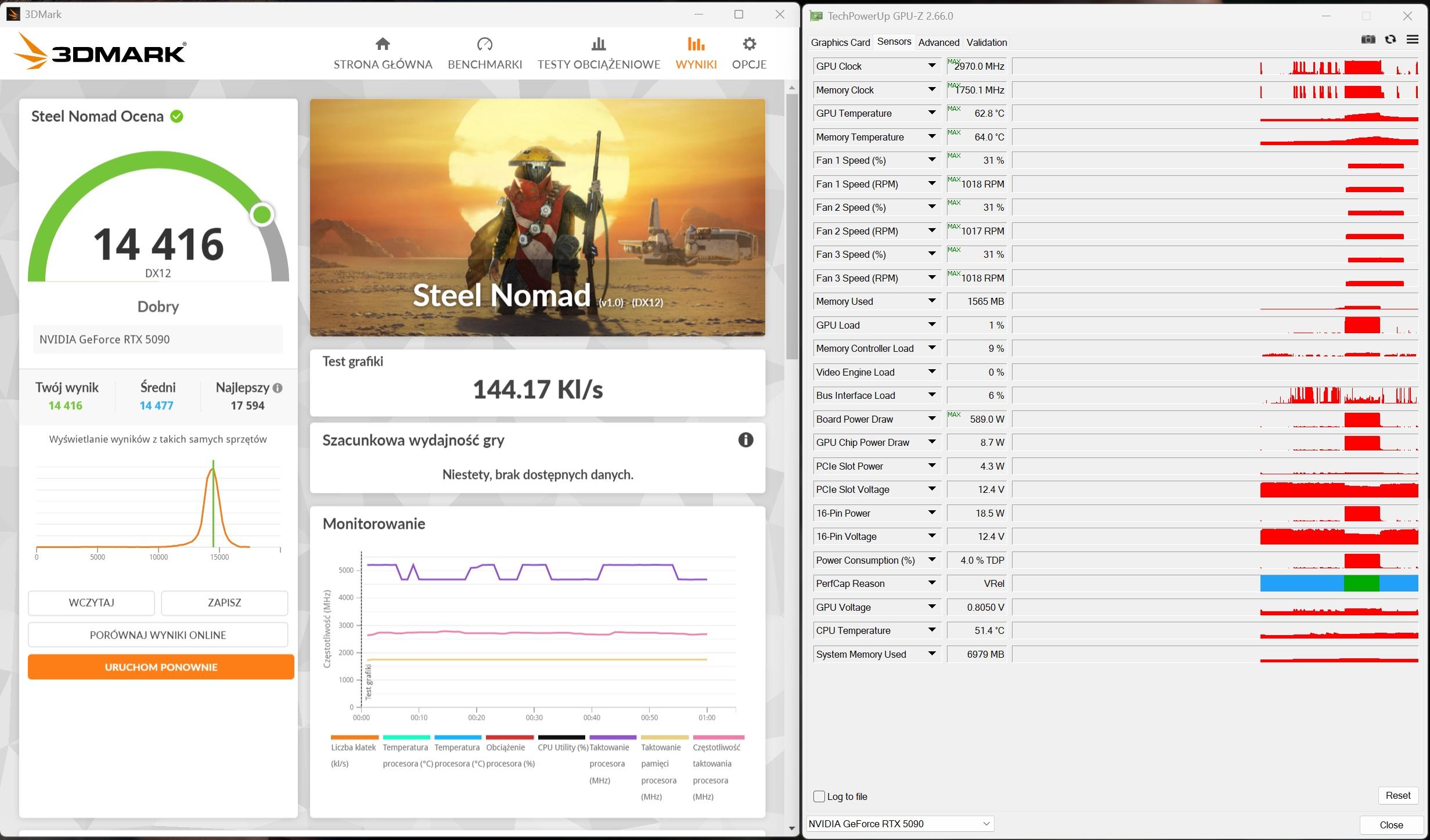The image size is (1430, 840).
Task: Click GPU-Z screenshot camera icon
Action: click(1368, 39)
